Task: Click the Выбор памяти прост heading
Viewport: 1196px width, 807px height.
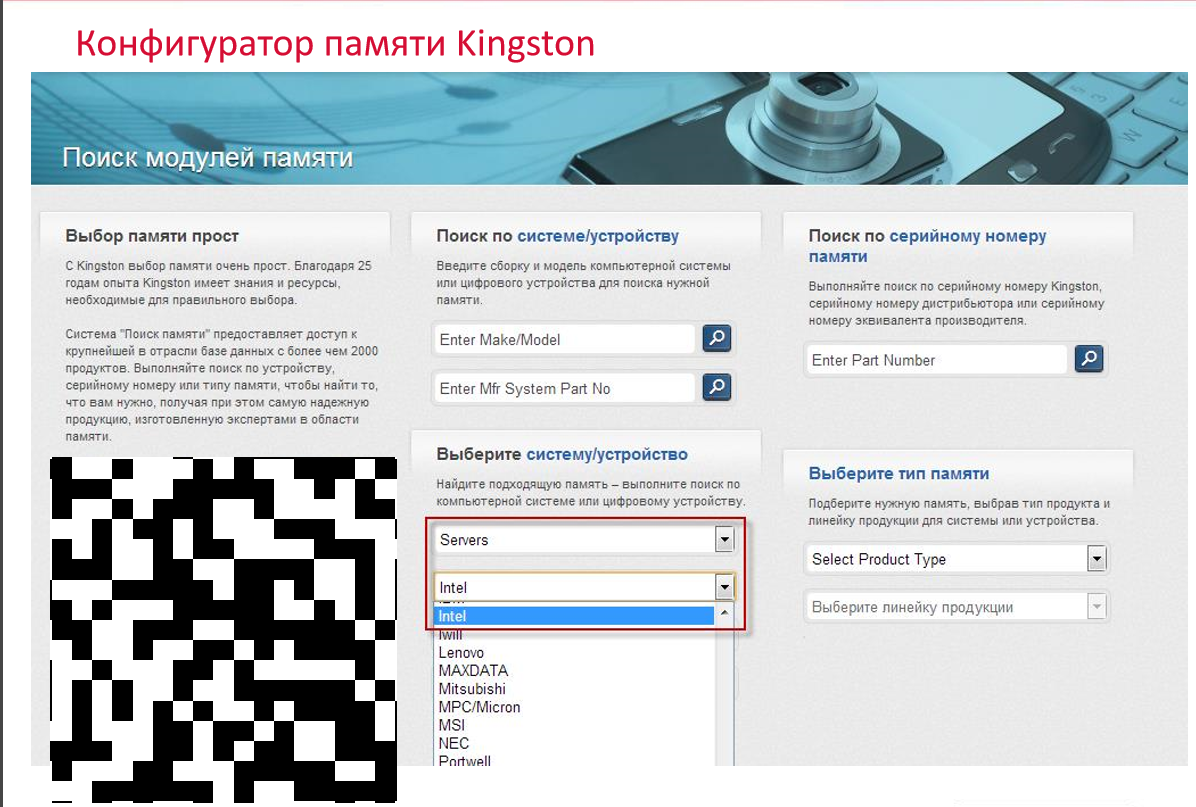Action: [x=152, y=236]
